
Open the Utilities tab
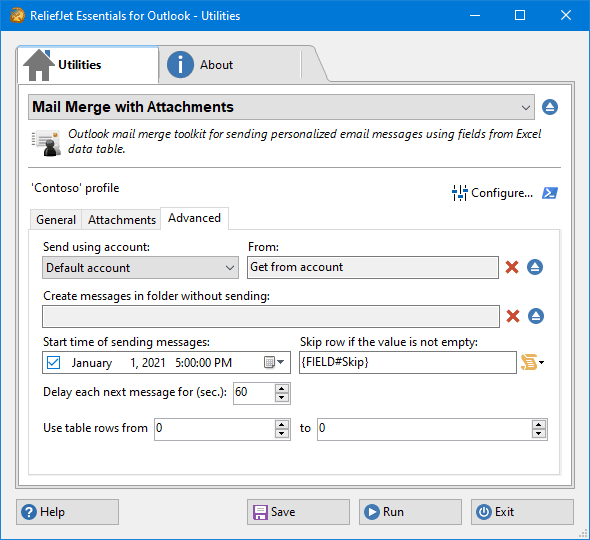(x=88, y=65)
